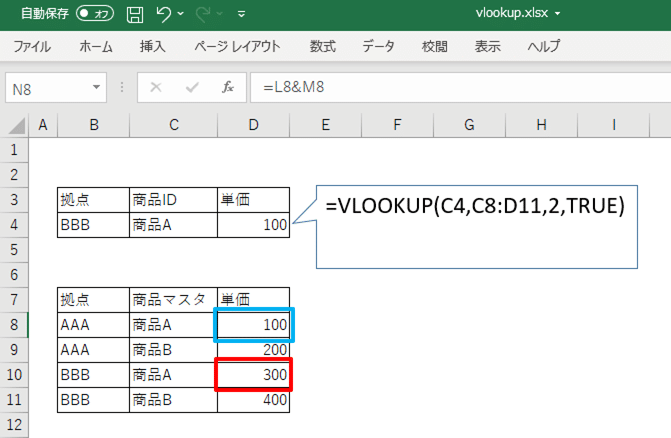Click the Select All corner triangle
This screenshot has width=671, height=438.
[x=16, y=125]
